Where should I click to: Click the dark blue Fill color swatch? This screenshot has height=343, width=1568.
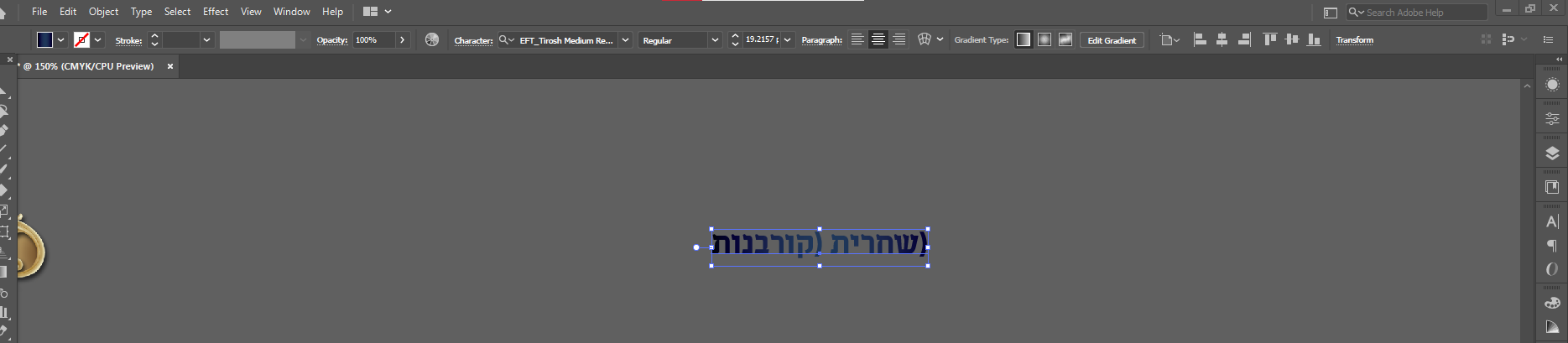click(45, 39)
